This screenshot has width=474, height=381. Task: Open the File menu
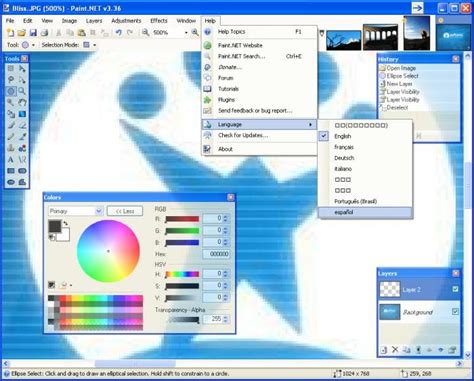pos(10,21)
